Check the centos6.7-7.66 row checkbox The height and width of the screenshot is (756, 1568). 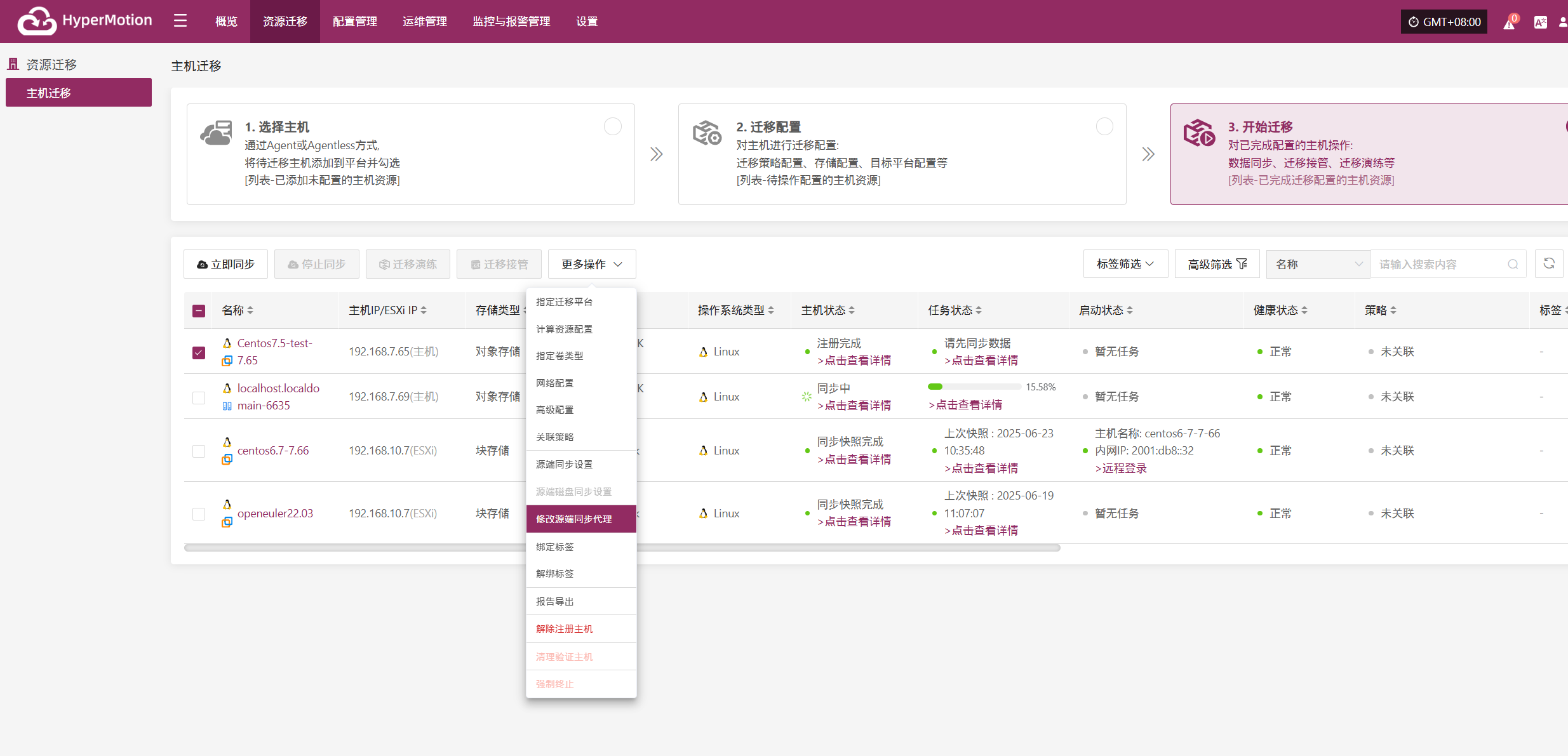click(x=199, y=451)
